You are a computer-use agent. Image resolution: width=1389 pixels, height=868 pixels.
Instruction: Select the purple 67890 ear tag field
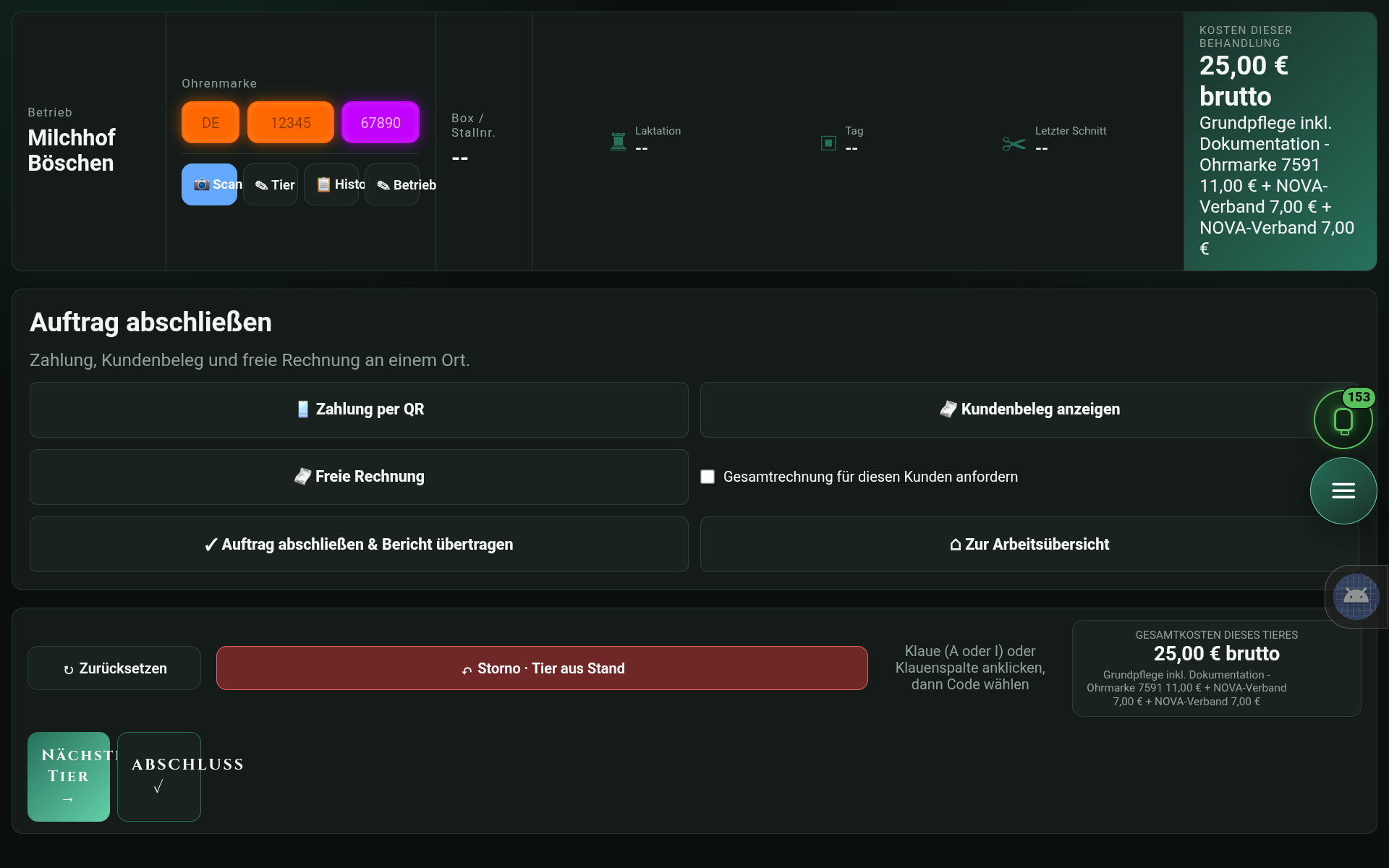[381, 122]
